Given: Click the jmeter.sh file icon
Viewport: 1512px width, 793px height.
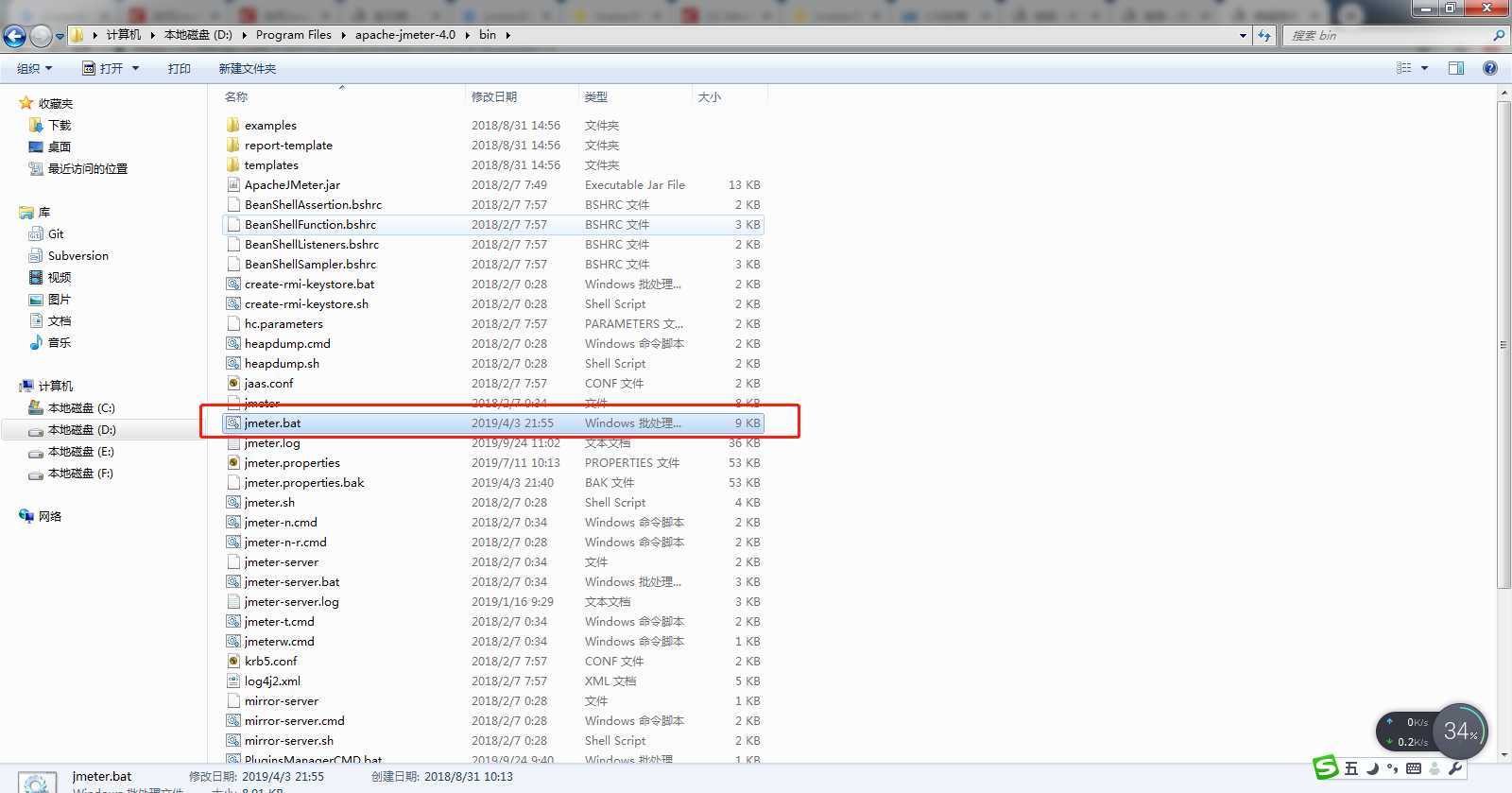Looking at the screenshot, I should (x=233, y=502).
